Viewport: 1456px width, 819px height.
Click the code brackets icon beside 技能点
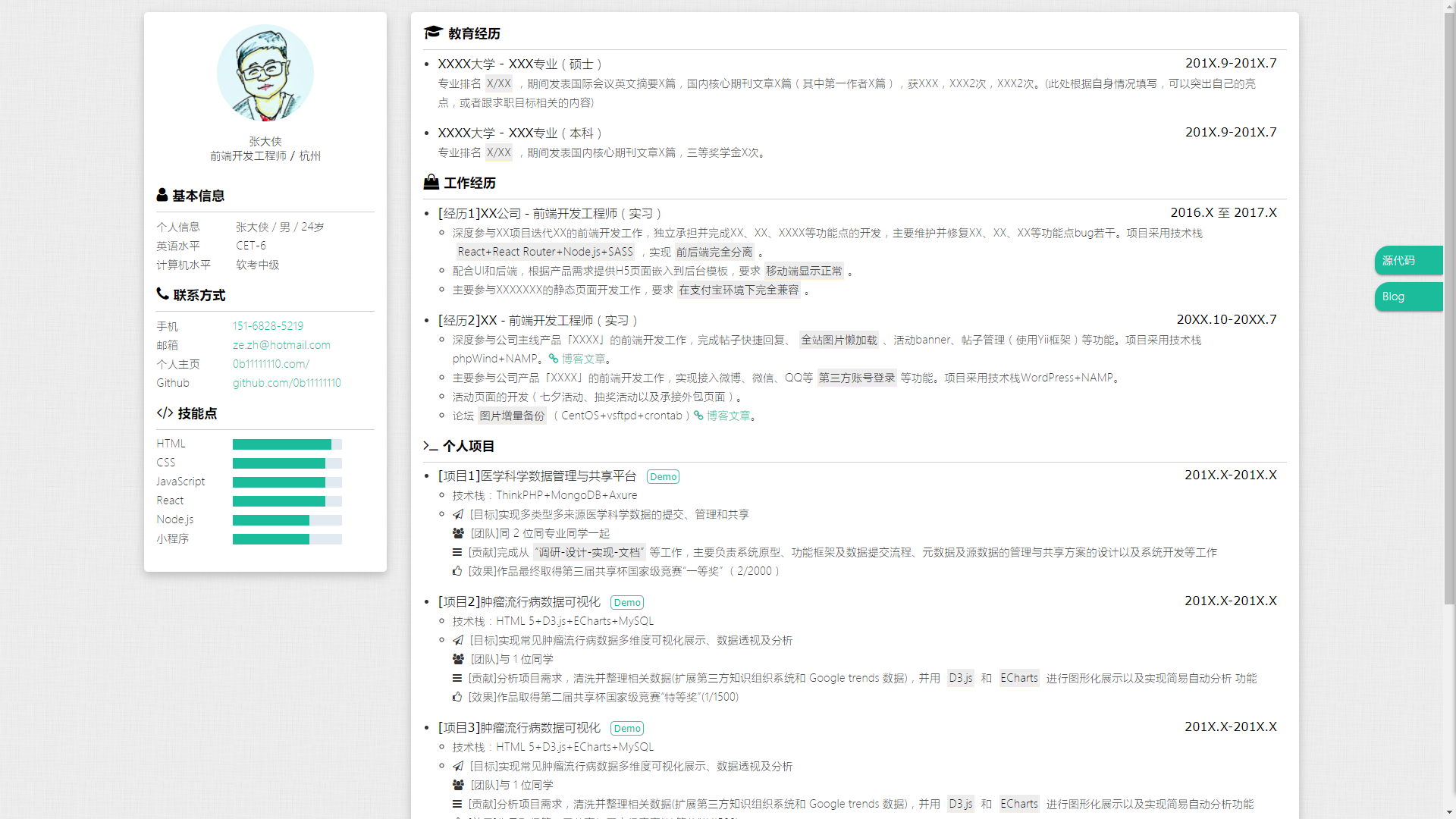165,413
